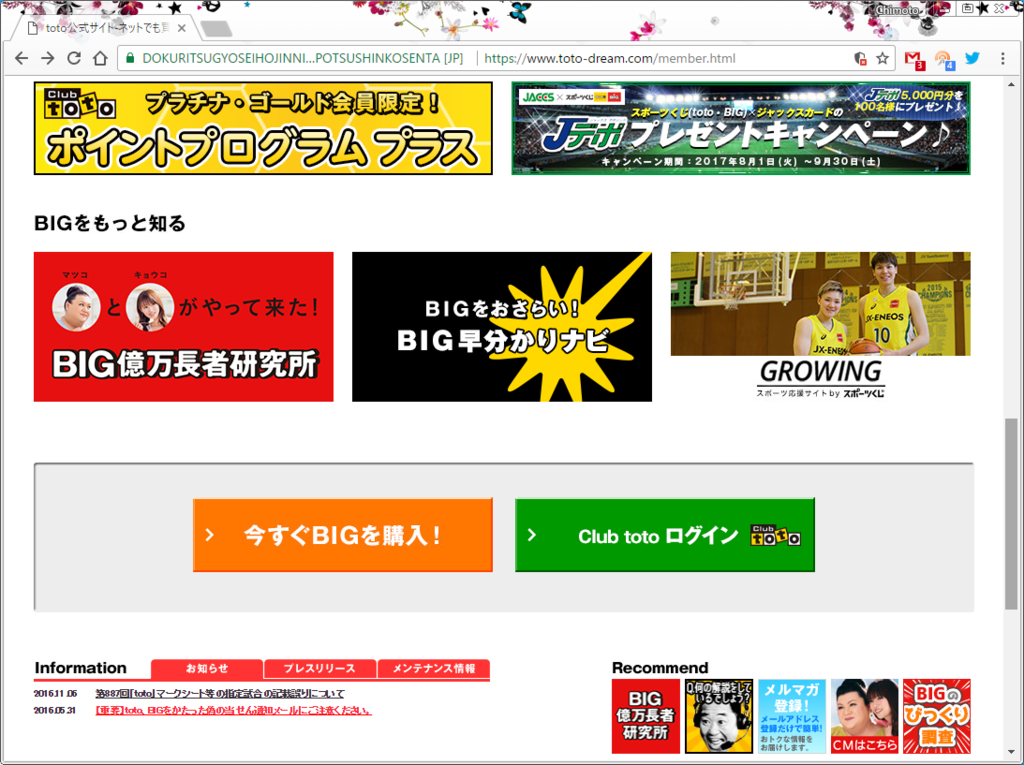Image resolution: width=1024 pixels, height=765 pixels.
Task: Select the プレスリリース information tab
Action: tap(320, 669)
